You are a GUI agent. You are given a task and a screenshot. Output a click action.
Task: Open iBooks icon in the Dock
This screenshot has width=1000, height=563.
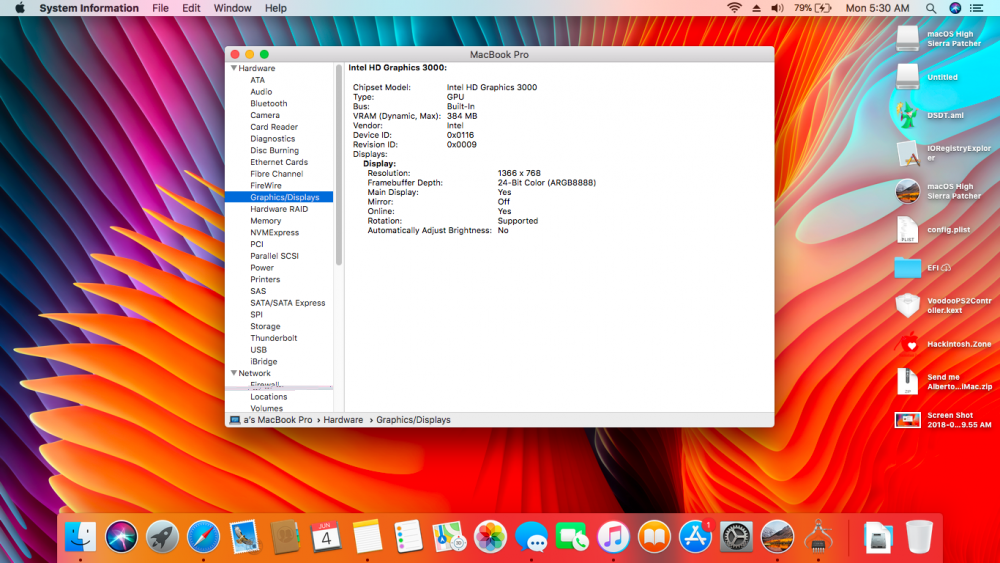click(654, 536)
